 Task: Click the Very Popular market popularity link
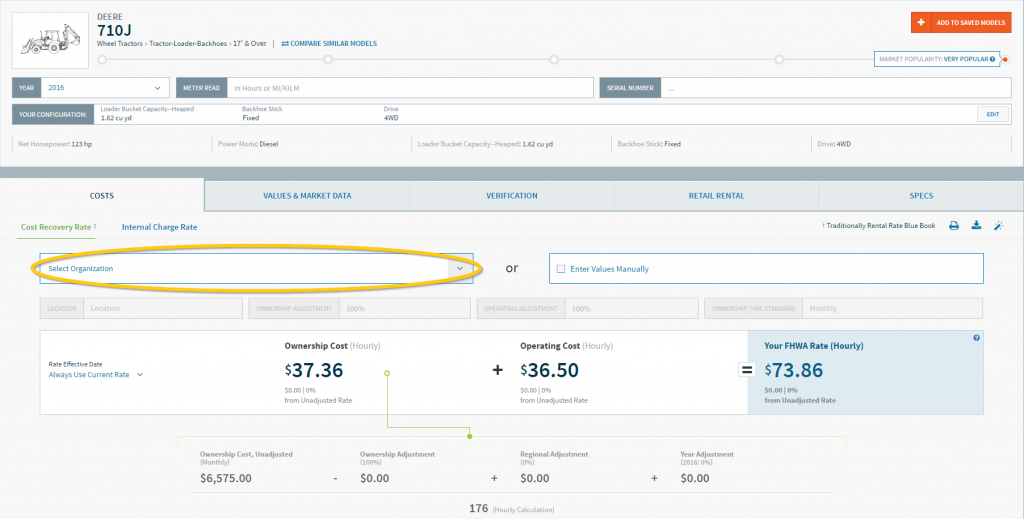point(966,59)
